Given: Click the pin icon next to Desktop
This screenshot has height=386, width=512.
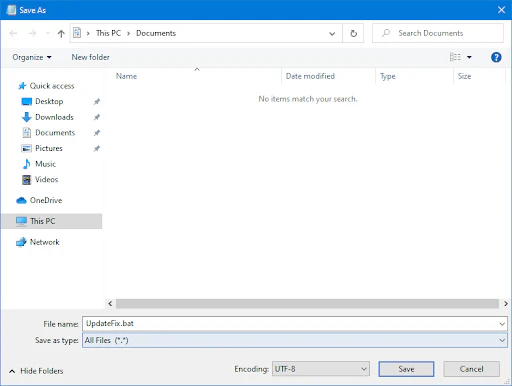Looking at the screenshot, I should pos(97,102).
